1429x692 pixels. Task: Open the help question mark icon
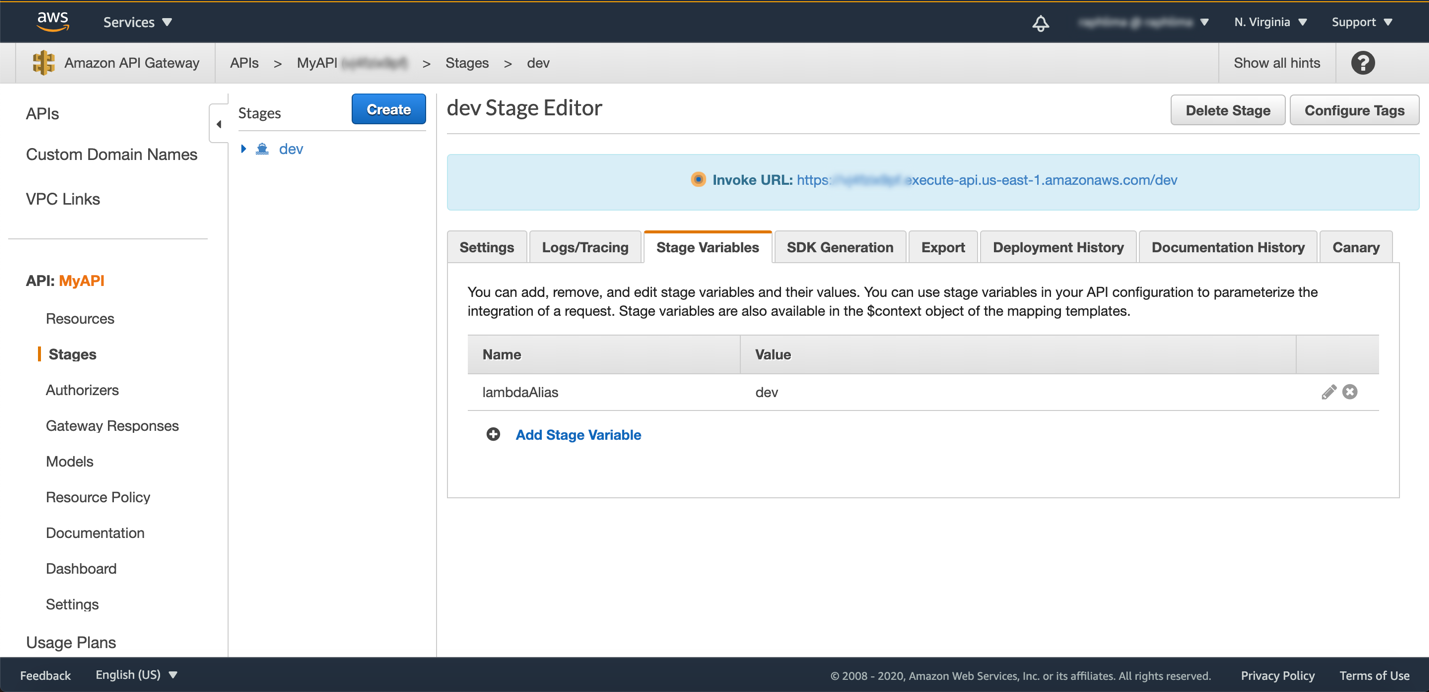(1362, 63)
